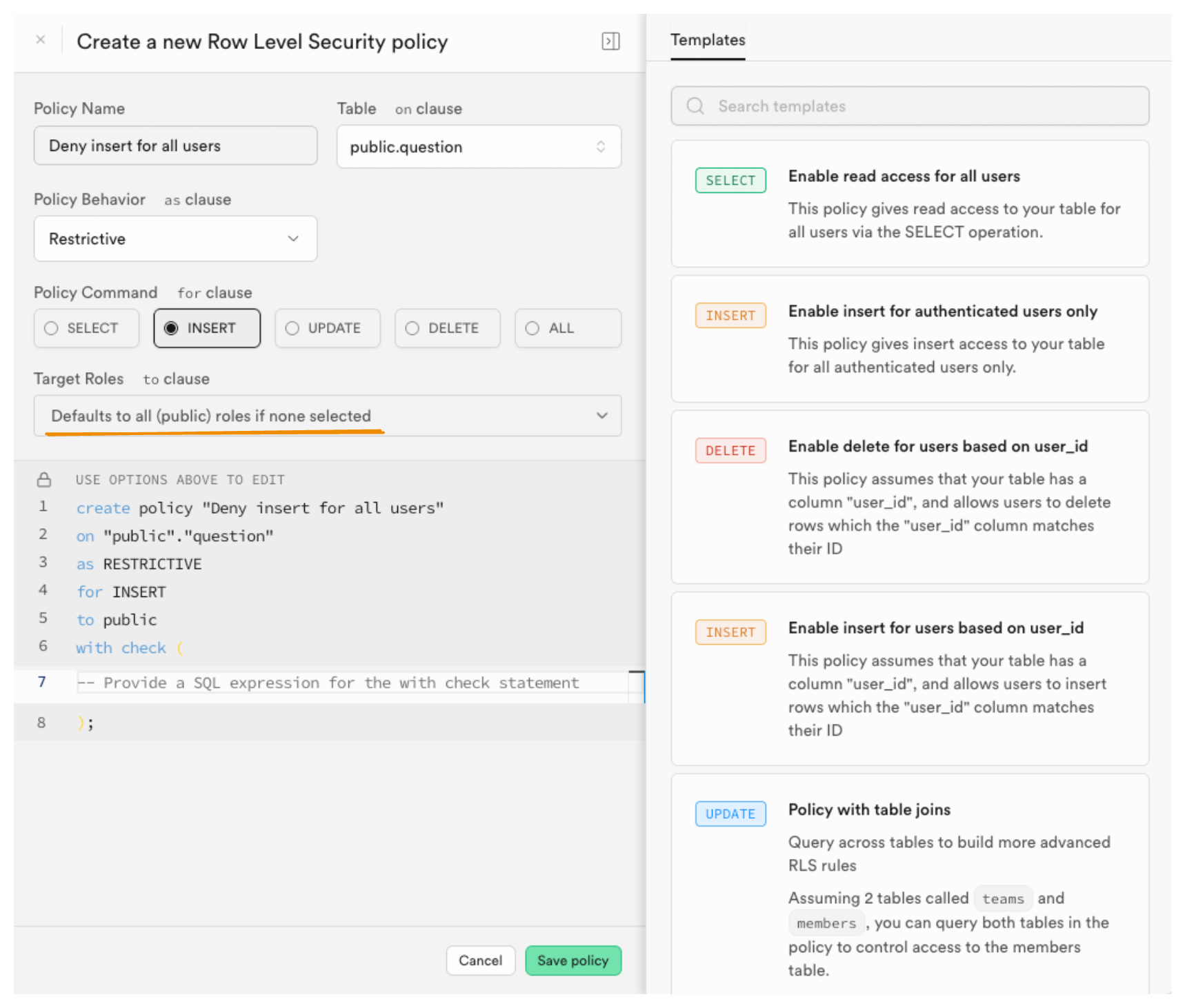Pick the ALL policy command option
The image size is (1185, 1008).
[x=567, y=328]
